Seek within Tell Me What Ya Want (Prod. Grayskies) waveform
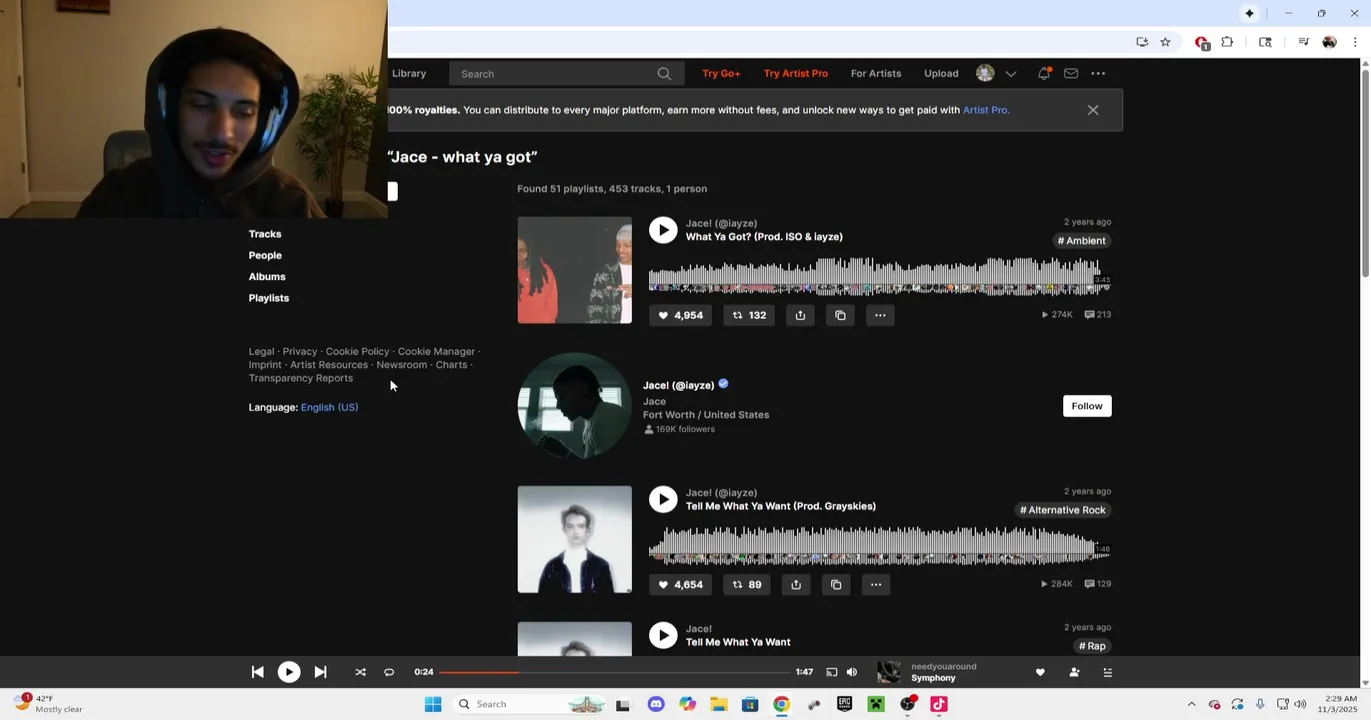1371x720 pixels. tap(878, 546)
